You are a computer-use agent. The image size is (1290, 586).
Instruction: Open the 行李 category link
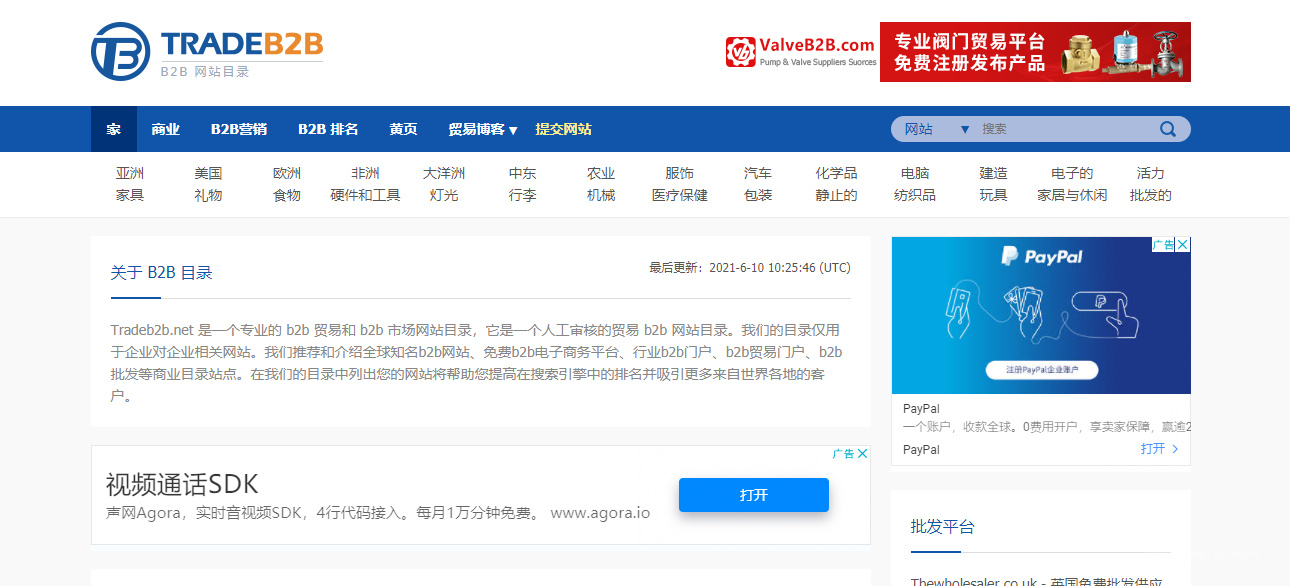click(523, 195)
